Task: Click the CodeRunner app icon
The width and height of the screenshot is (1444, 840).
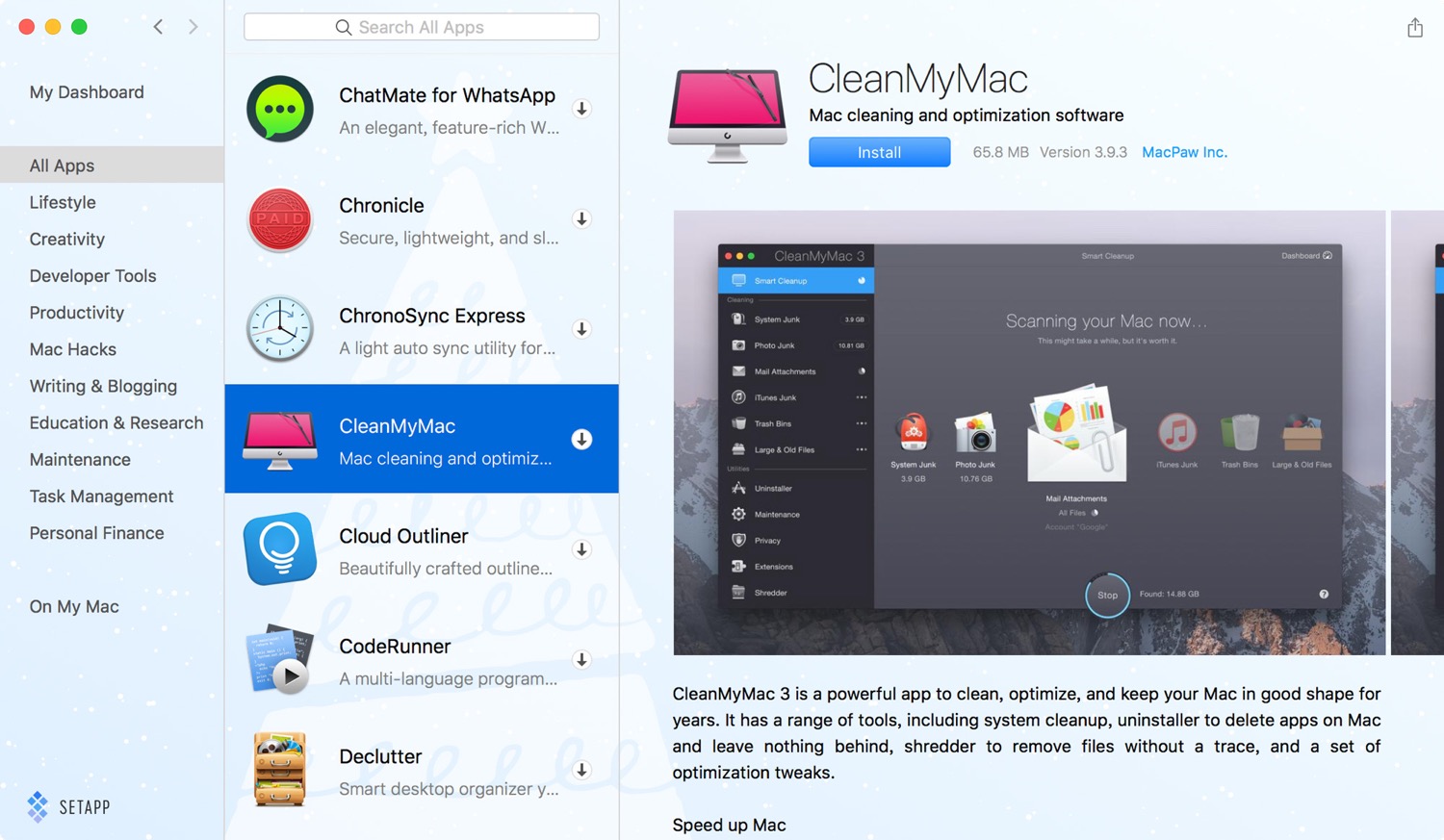Action: [280, 660]
